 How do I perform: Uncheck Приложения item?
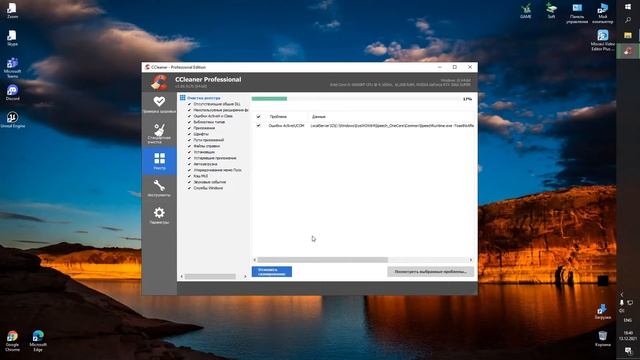coord(189,128)
